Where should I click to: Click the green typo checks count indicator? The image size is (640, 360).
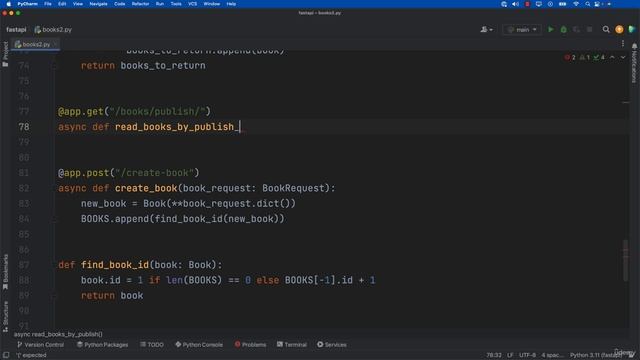(599, 57)
